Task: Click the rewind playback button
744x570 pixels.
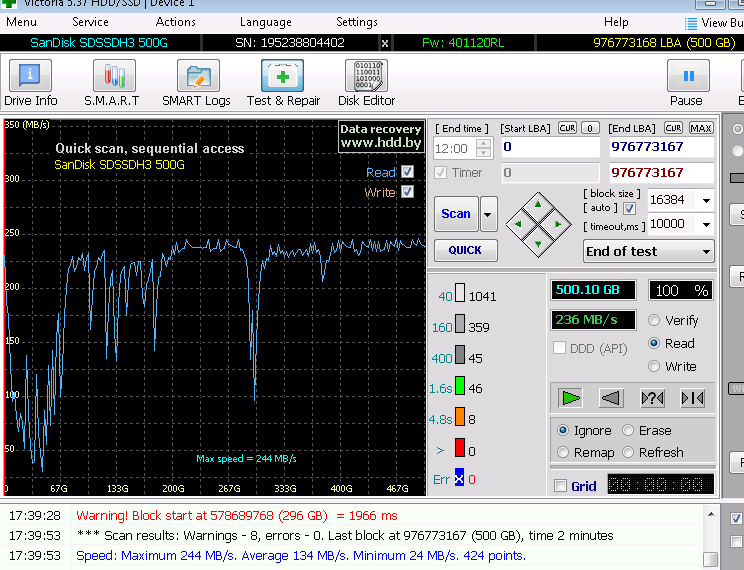Action: 611,398
